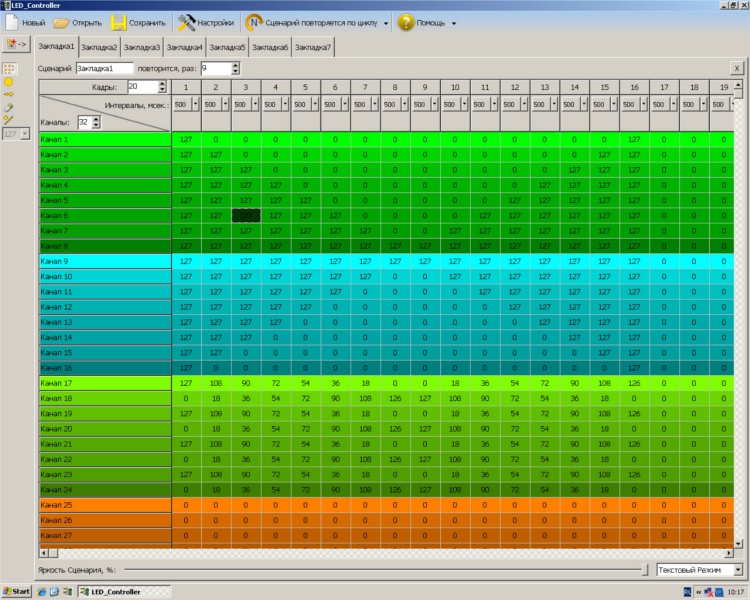Switch to tab Закладка7

[313, 47]
